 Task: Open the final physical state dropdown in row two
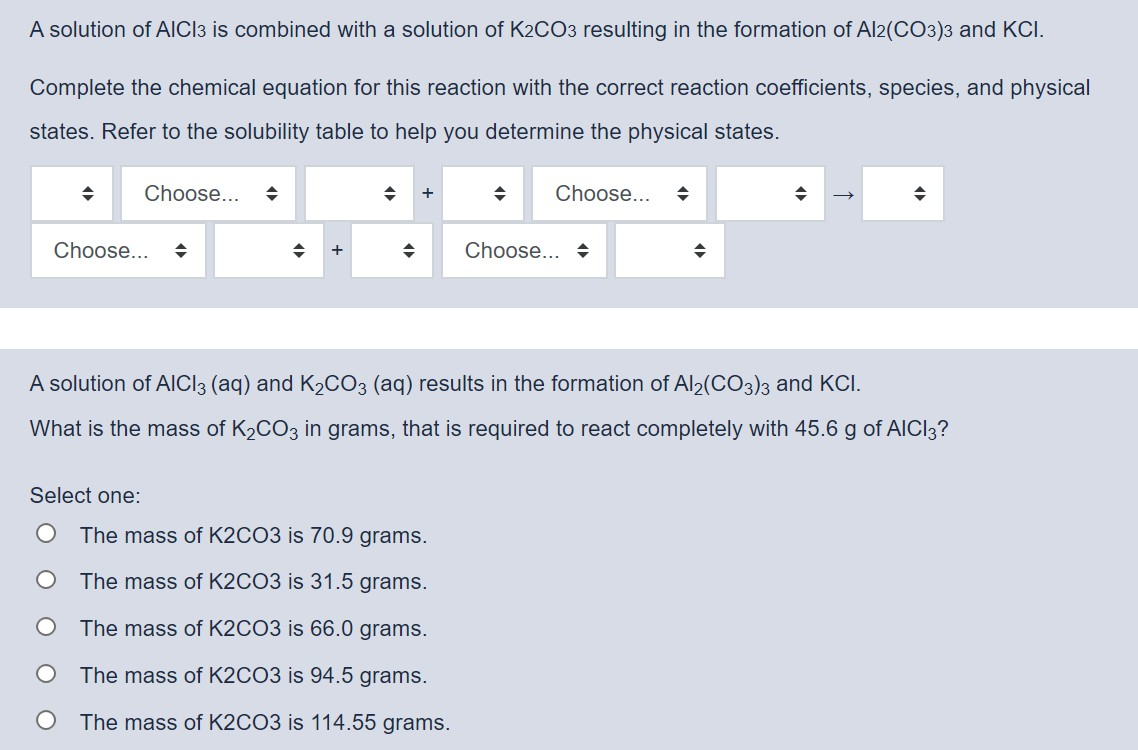(x=670, y=250)
